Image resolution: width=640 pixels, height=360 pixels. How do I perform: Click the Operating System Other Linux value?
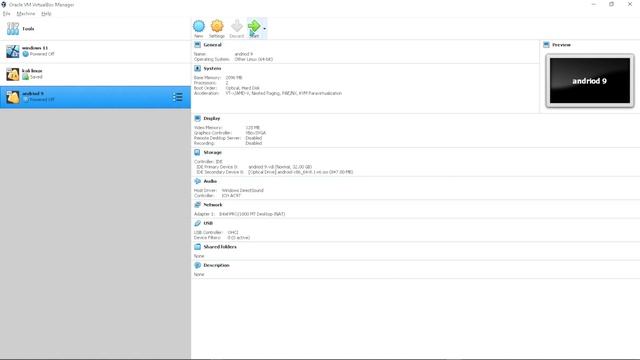[x=253, y=59]
